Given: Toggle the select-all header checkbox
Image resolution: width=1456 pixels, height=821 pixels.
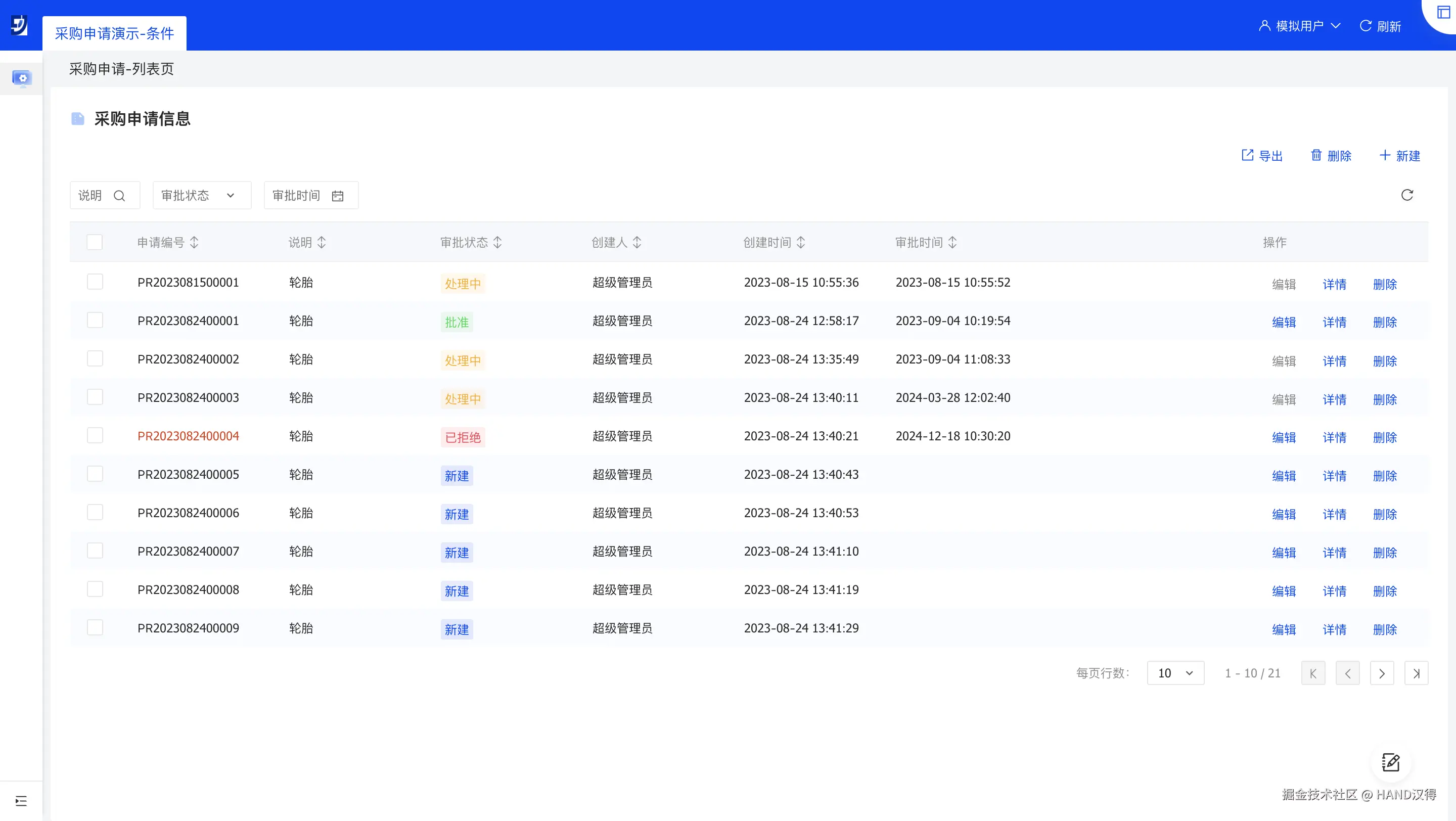Looking at the screenshot, I should click(x=95, y=242).
